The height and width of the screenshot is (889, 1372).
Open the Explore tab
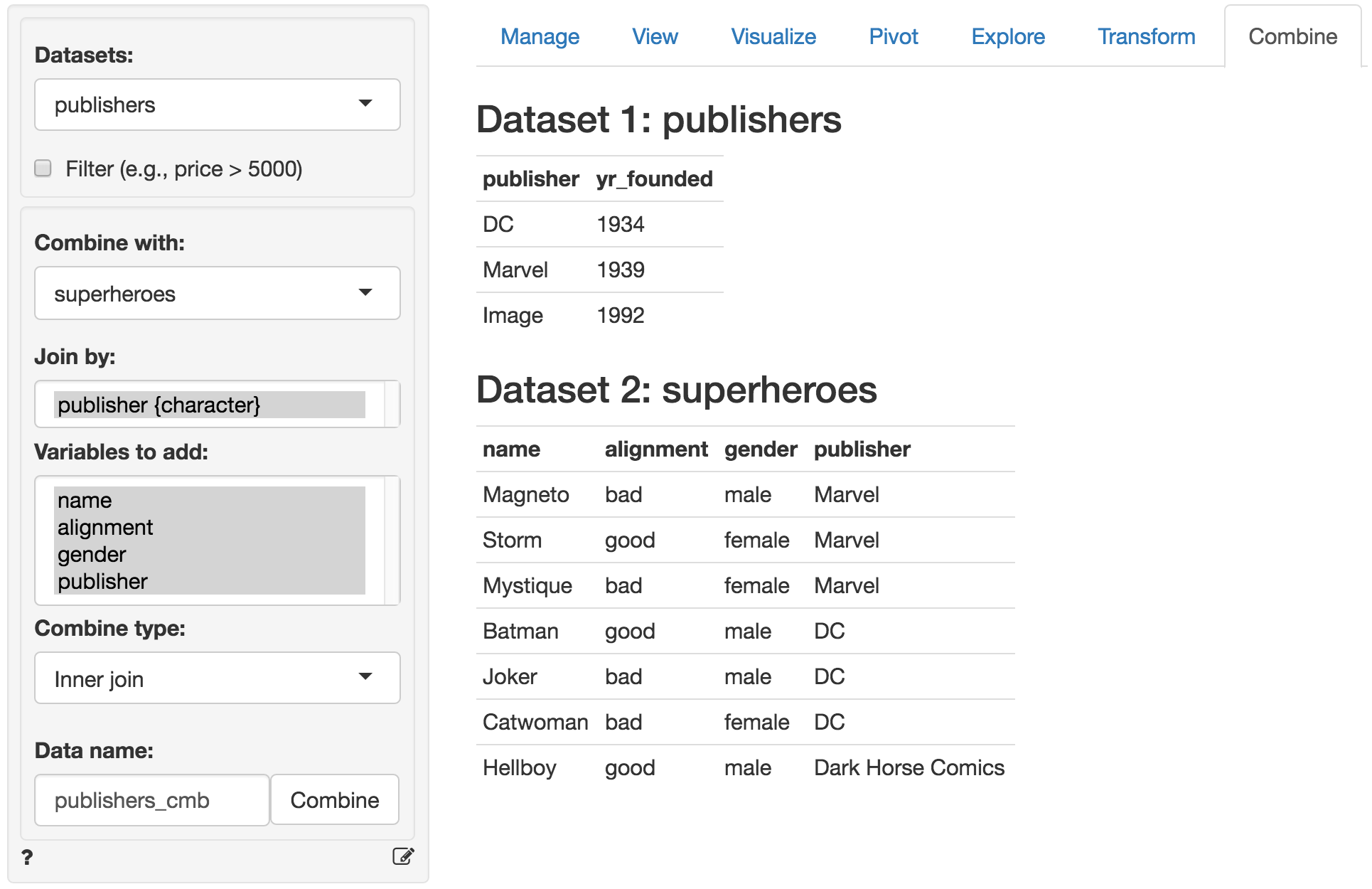1008,36
